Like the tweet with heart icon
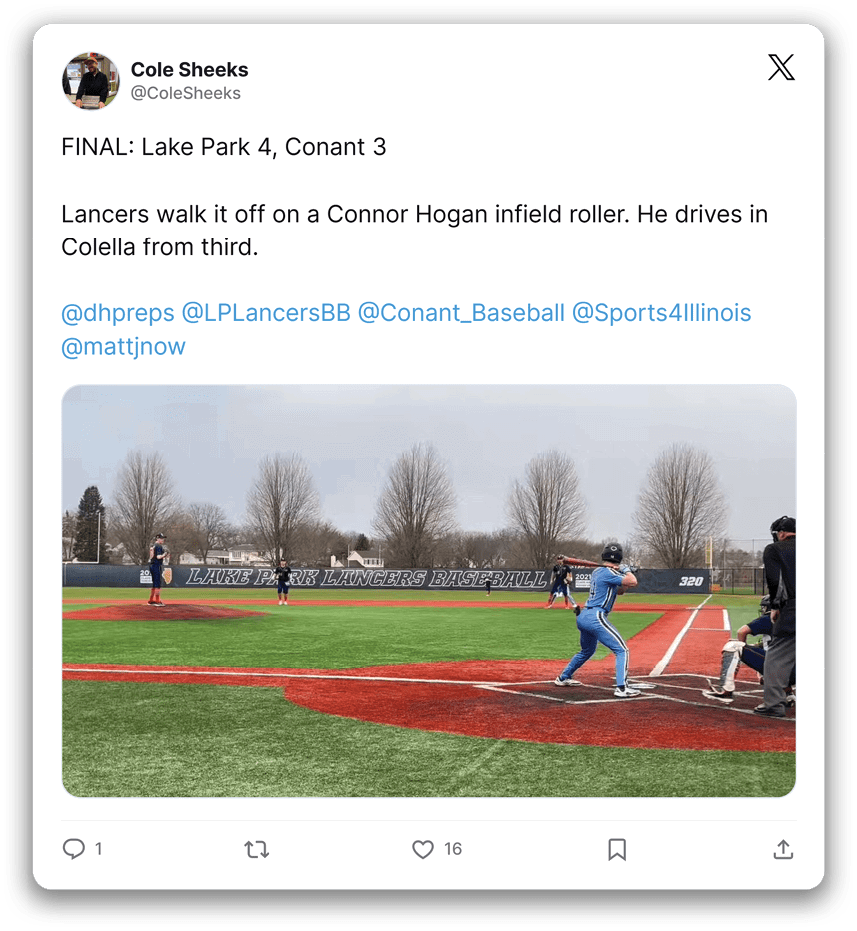This screenshot has width=857, height=931. pos(422,850)
